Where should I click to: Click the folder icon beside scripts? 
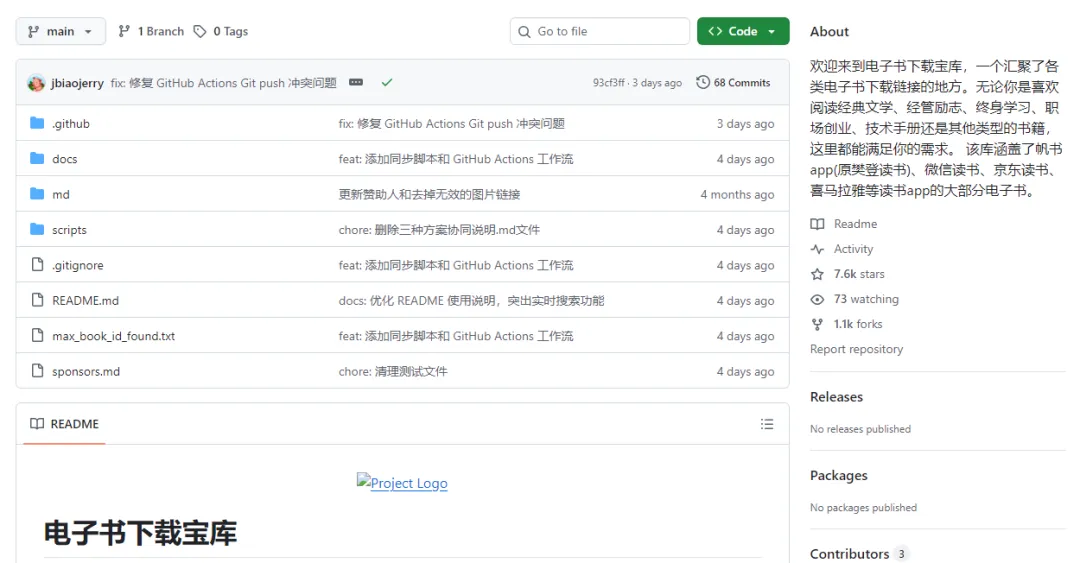(x=37, y=229)
